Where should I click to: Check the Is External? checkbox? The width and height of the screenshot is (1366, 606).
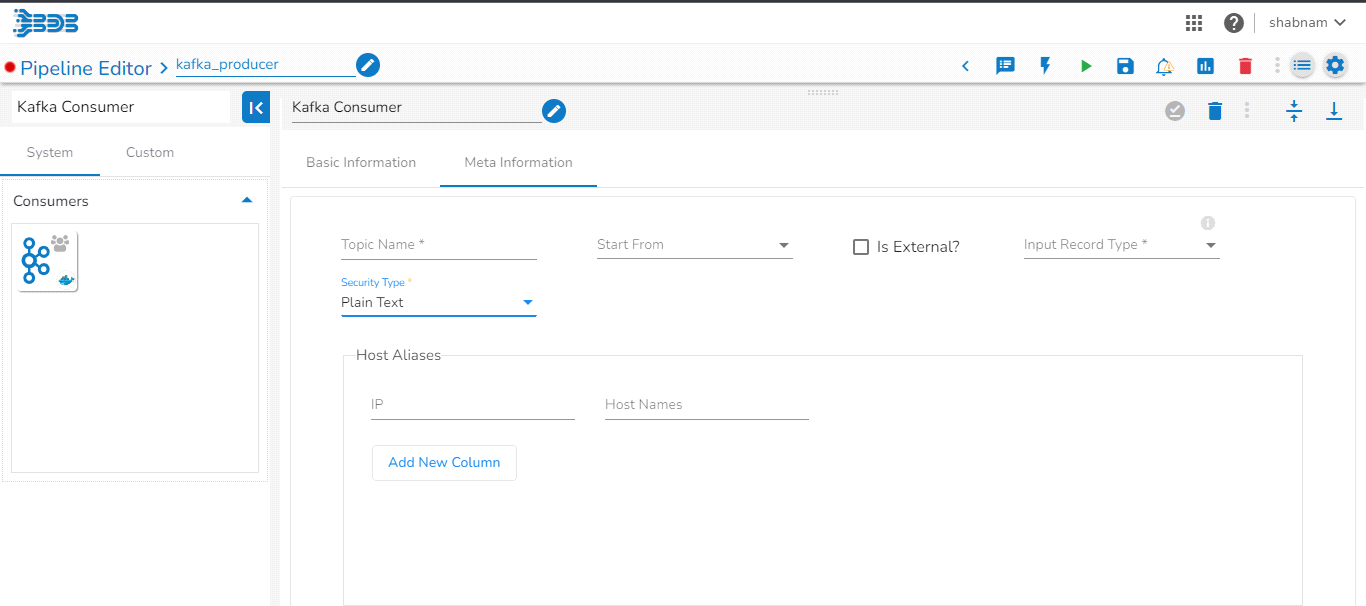861,247
